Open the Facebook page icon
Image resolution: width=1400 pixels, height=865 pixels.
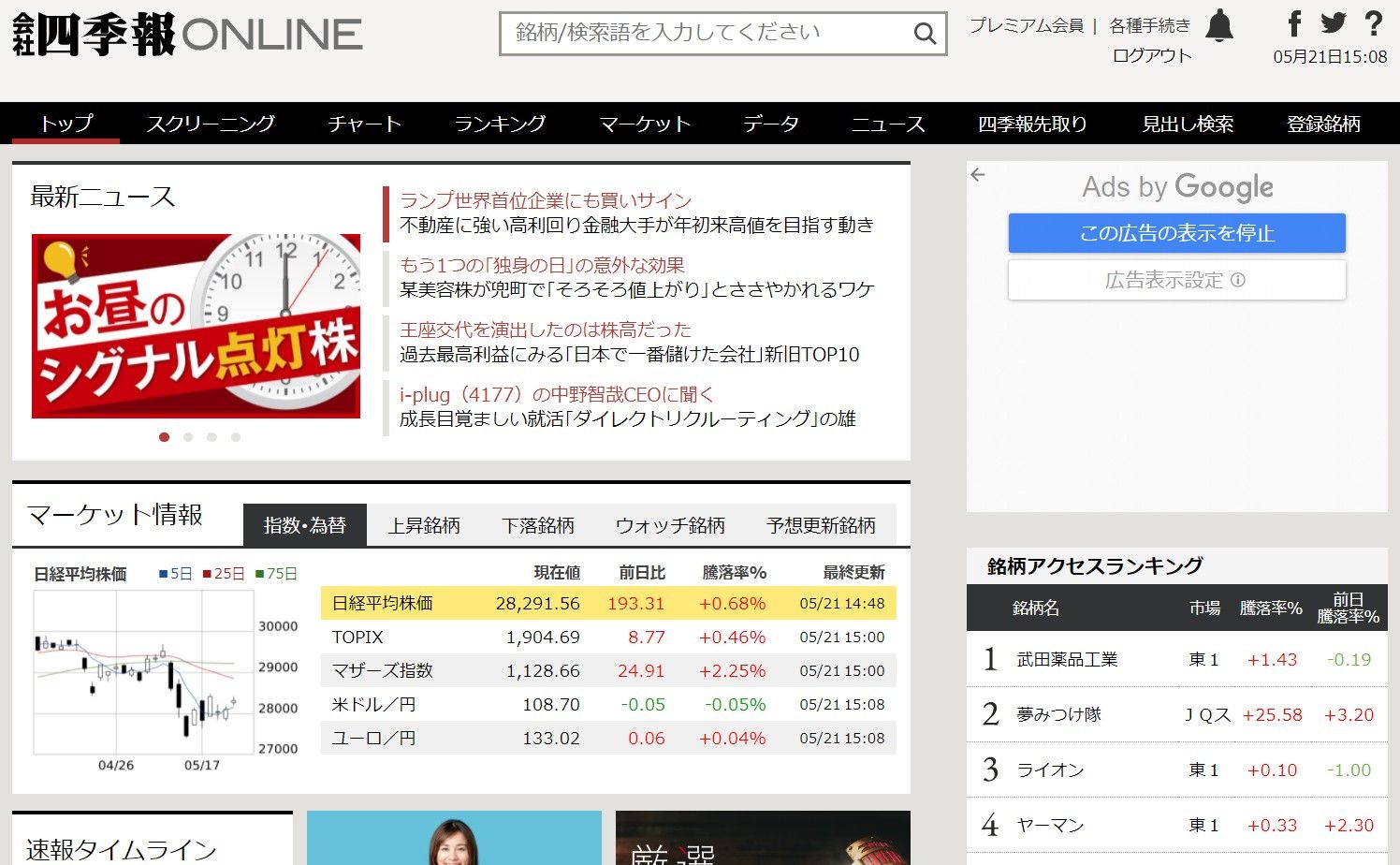1294,25
